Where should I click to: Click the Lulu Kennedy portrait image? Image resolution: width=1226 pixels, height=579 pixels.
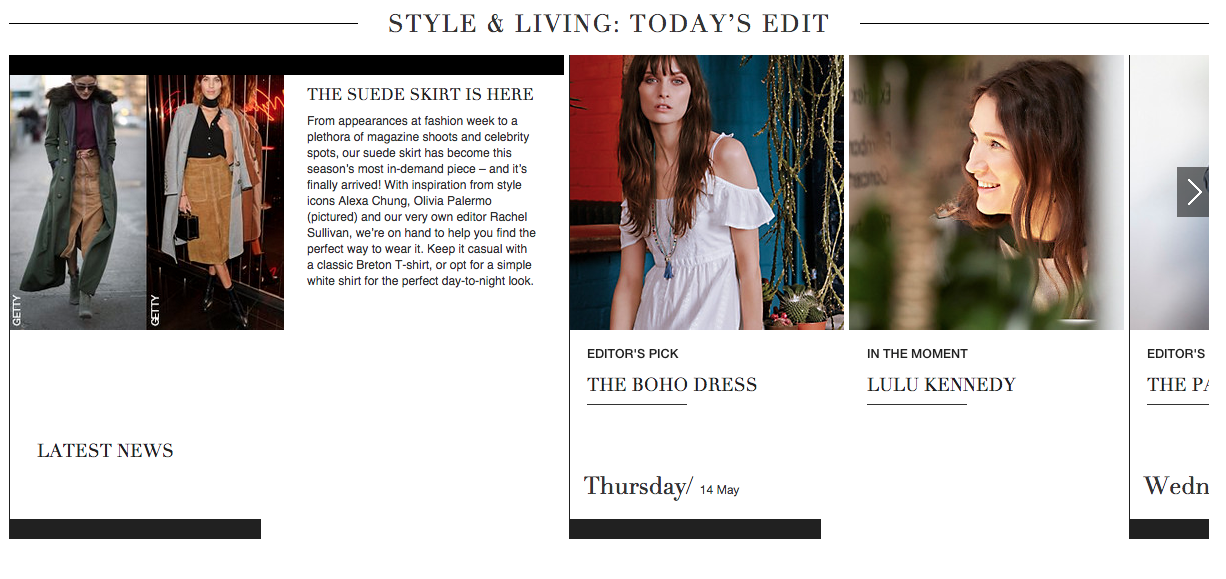click(x=987, y=192)
